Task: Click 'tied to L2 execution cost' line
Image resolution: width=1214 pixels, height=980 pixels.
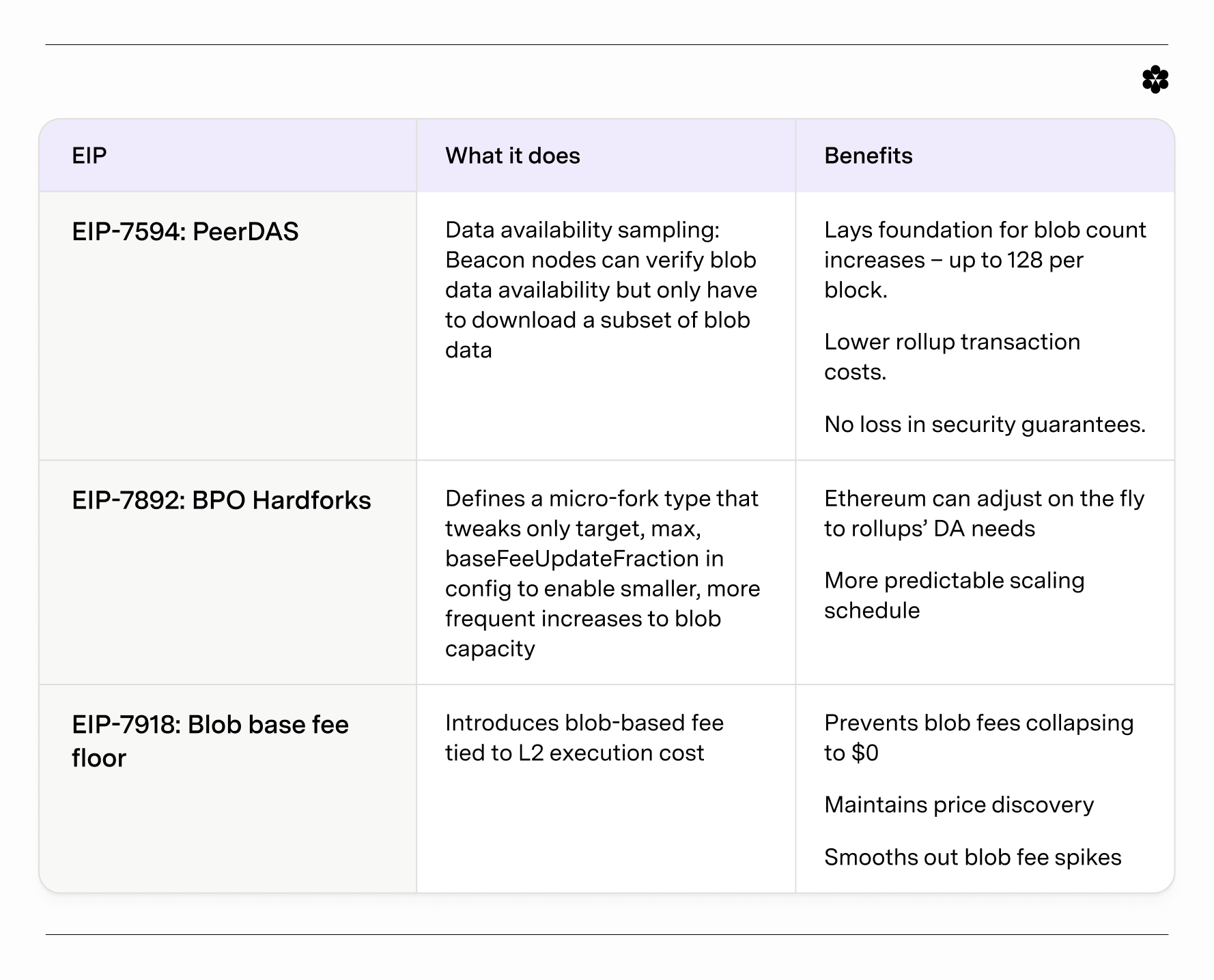Action: tap(574, 753)
